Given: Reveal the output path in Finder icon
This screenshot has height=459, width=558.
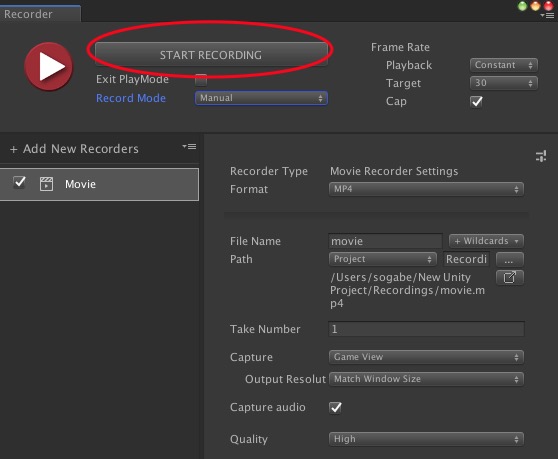Looking at the screenshot, I should tap(510, 277).
